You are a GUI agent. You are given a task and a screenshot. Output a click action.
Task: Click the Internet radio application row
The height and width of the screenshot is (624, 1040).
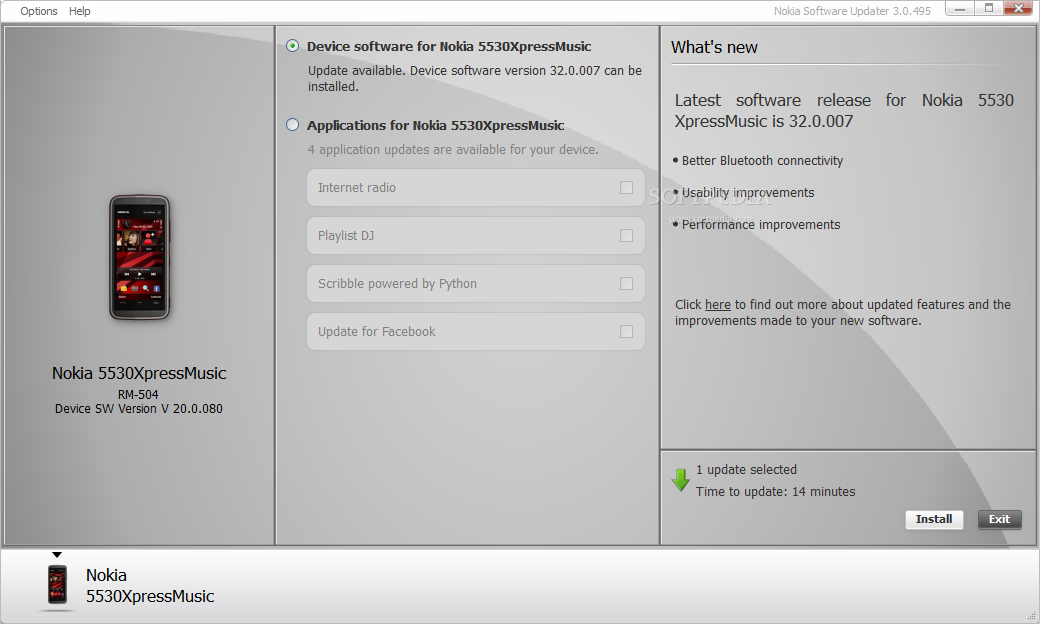(x=476, y=188)
